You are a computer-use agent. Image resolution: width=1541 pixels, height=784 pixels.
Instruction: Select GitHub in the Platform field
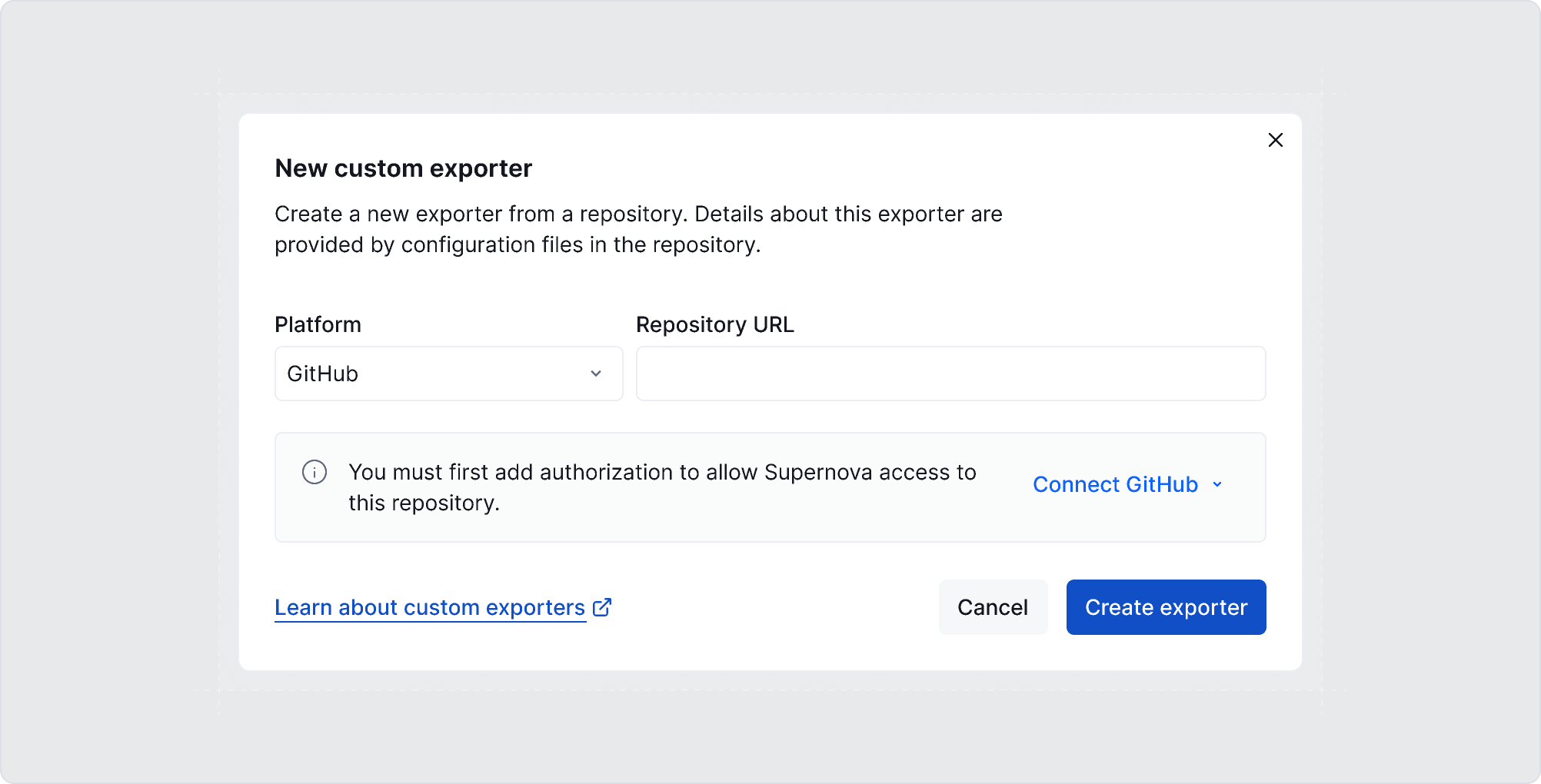[x=448, y=374]
